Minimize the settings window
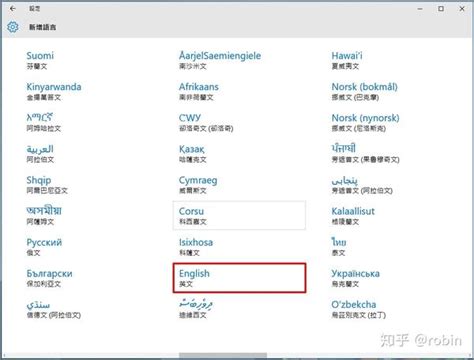The width and height of the screenshot is (474, 360). (420, 9)
